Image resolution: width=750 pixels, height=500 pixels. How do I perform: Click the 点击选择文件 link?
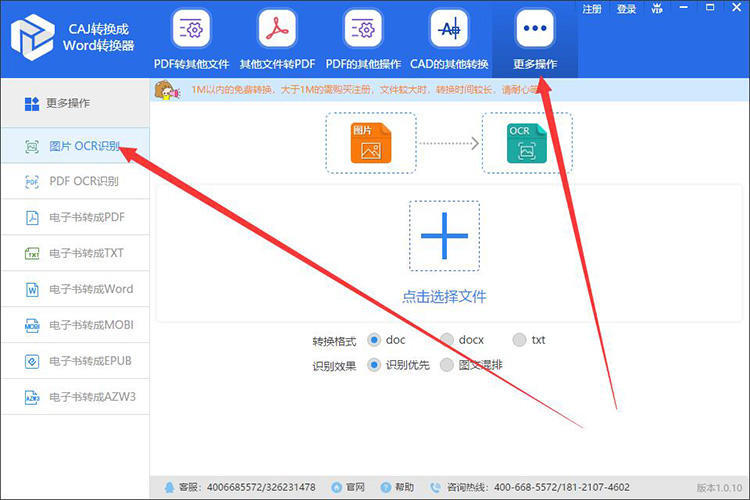click(x=444, y=297)
